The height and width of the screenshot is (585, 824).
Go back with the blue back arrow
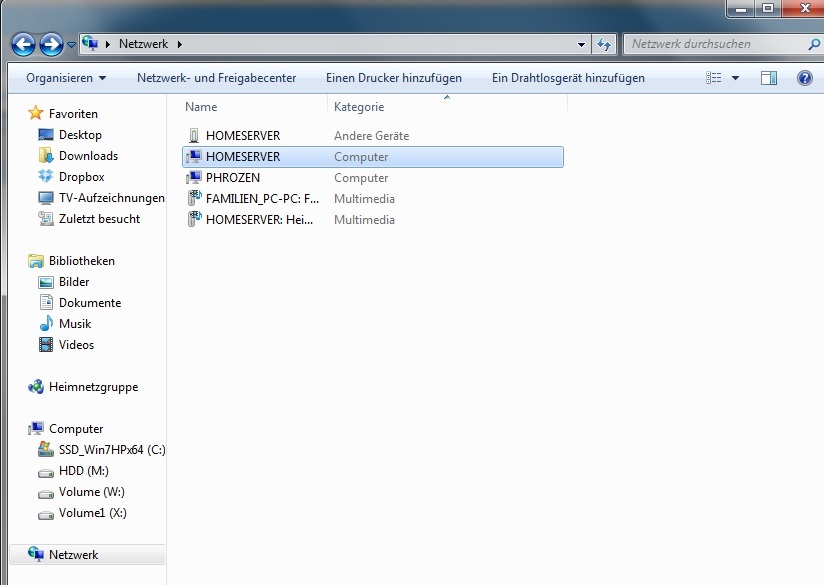pyautogui.click(x=24, y=45)
